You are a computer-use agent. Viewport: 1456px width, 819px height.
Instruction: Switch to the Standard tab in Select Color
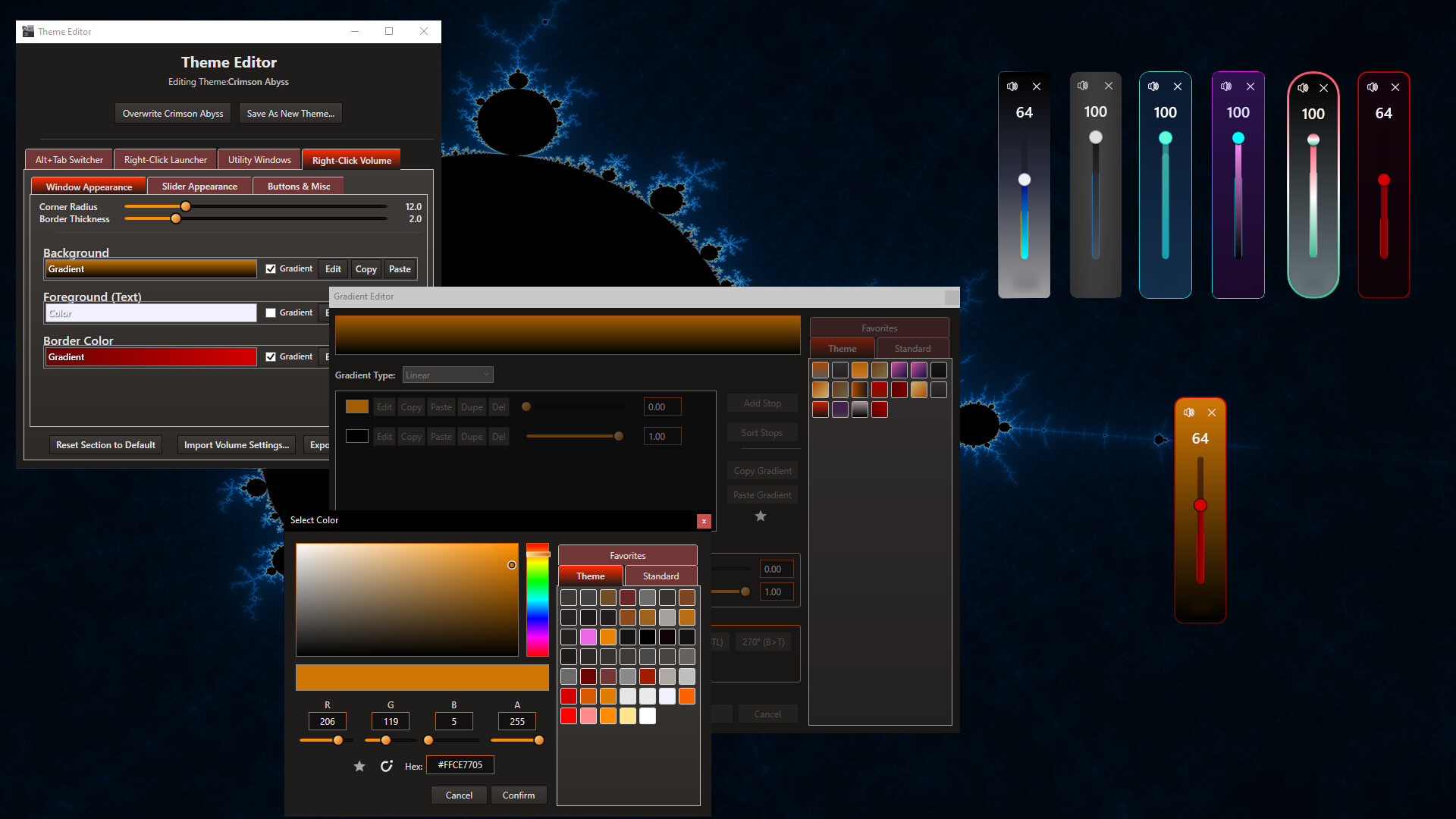click(x=660, y=576)
